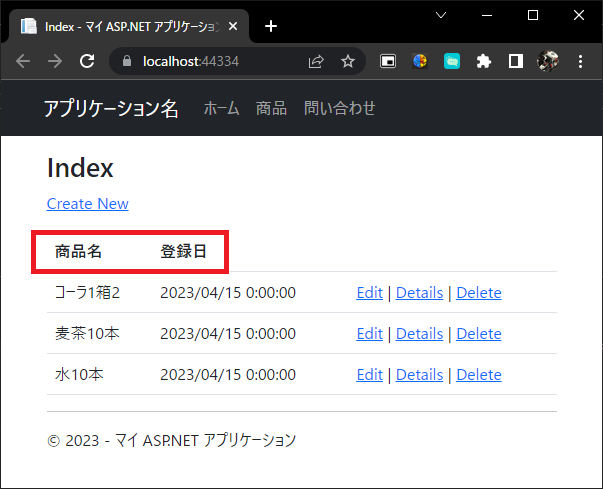Image resolution: width=603 pixels, height=489 pixels.
Task: Open Details for 水10本
Action: pos(420,375)
